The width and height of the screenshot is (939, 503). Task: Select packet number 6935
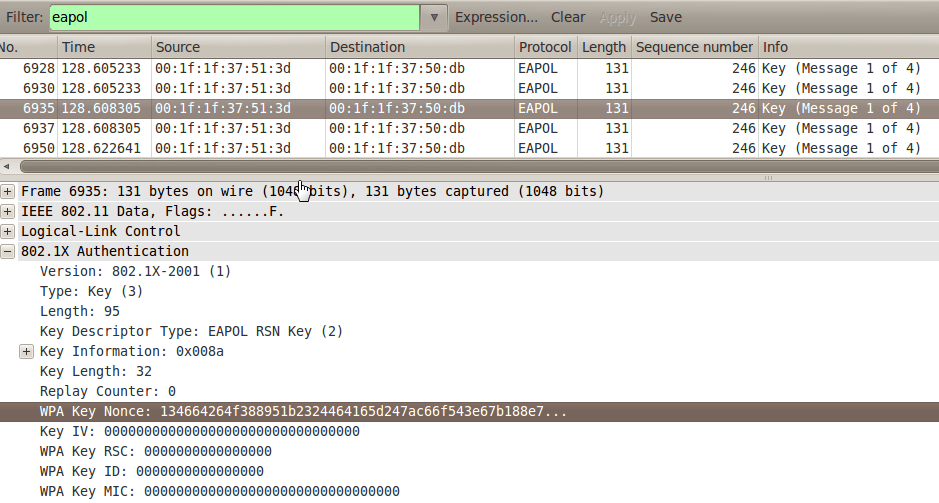[x=470, y=108]
